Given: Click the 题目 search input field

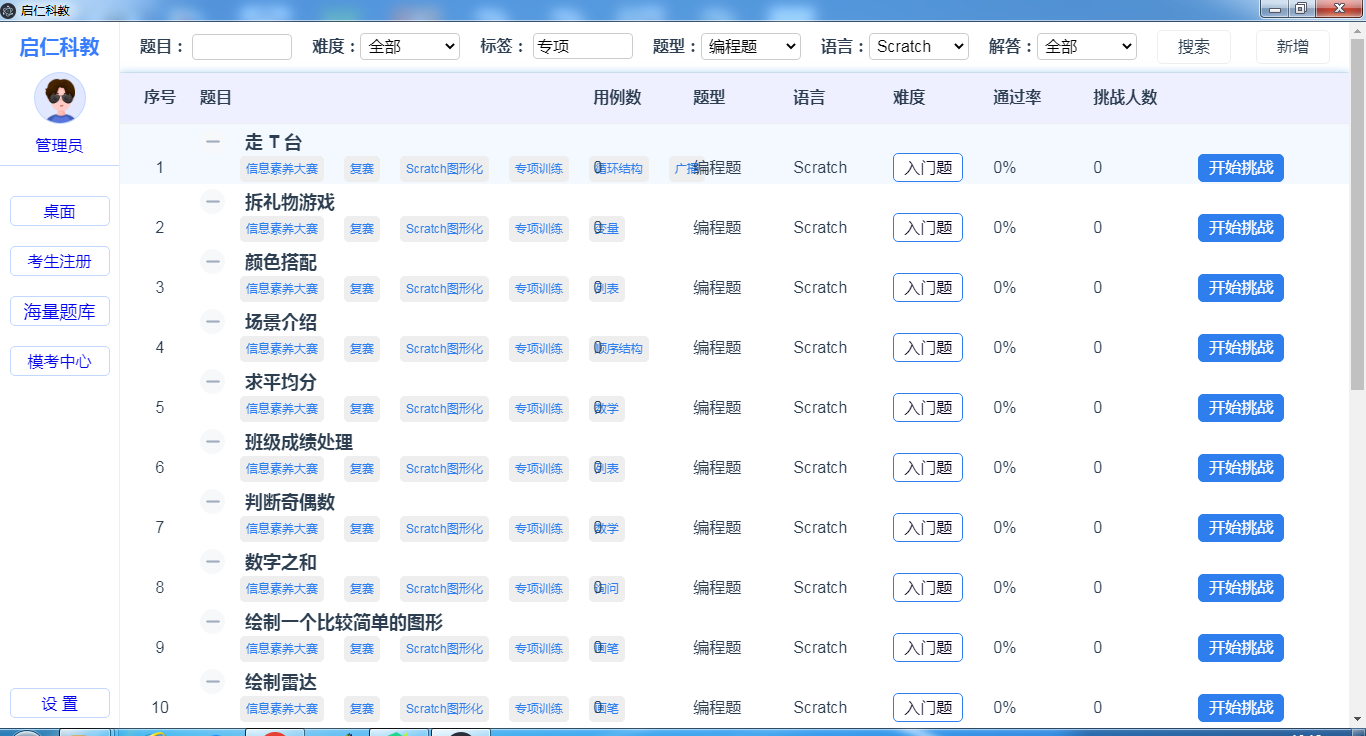Looking at the screenshot, I should point(241,46).
